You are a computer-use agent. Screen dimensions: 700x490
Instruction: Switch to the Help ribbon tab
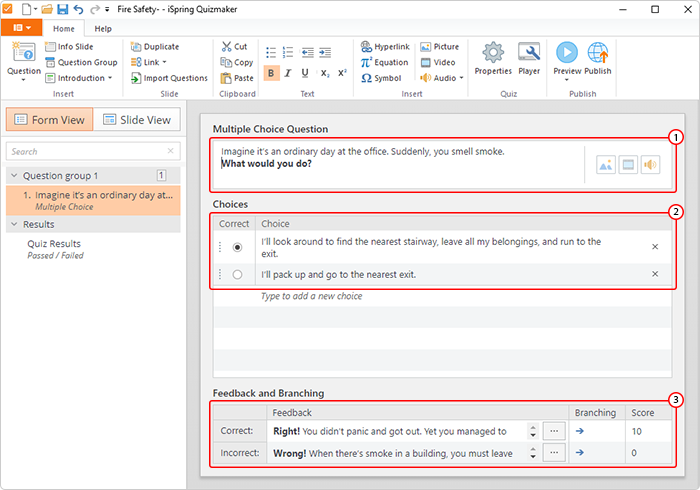tap(103, 29)
